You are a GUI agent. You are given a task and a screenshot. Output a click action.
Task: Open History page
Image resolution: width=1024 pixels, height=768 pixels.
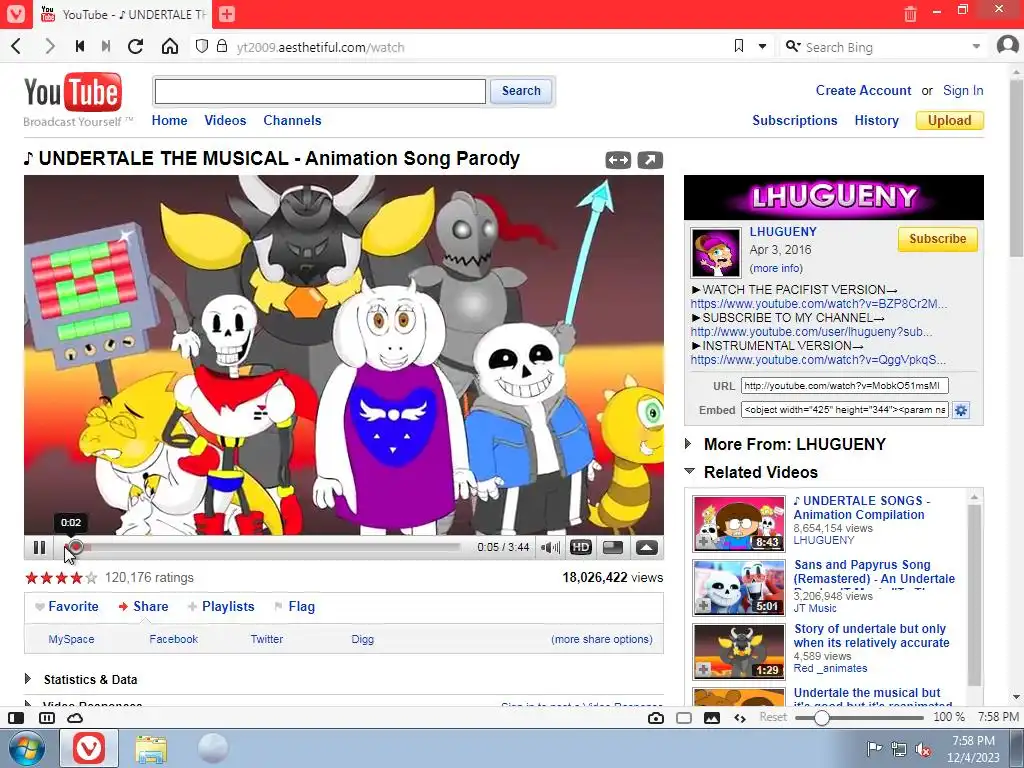pos(876,120)
